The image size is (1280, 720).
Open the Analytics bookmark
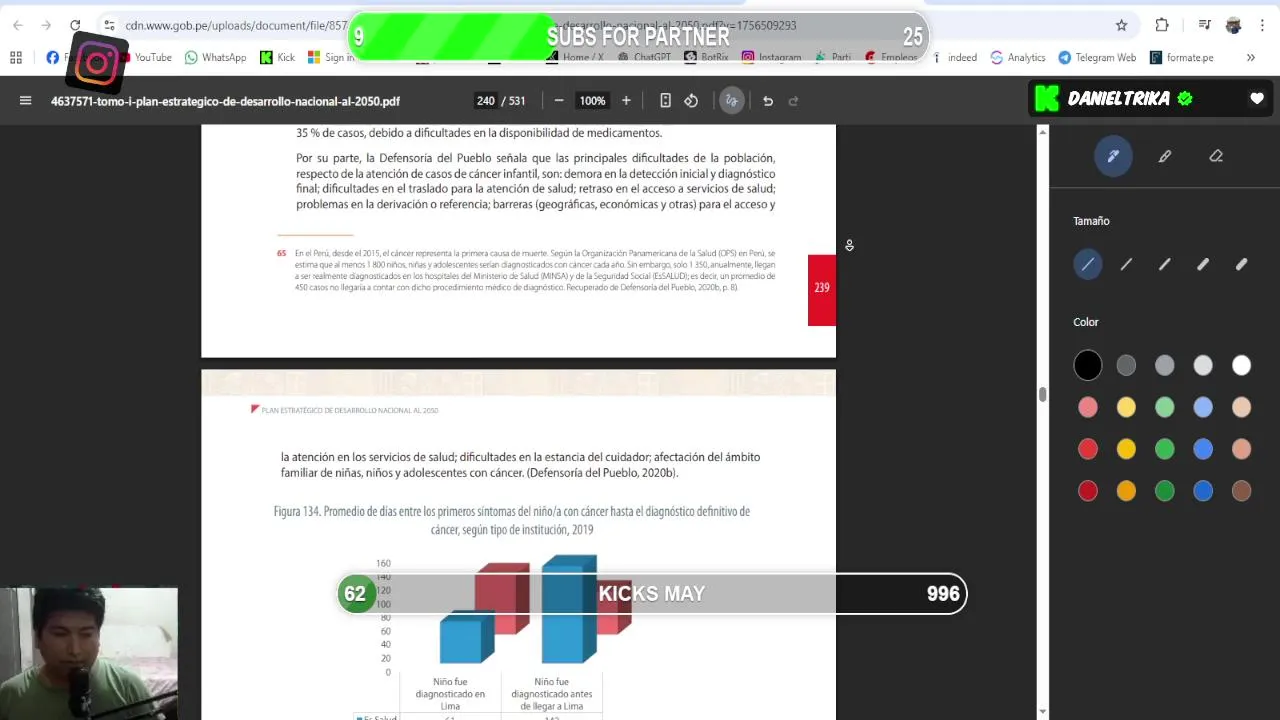click(1018, 58)
